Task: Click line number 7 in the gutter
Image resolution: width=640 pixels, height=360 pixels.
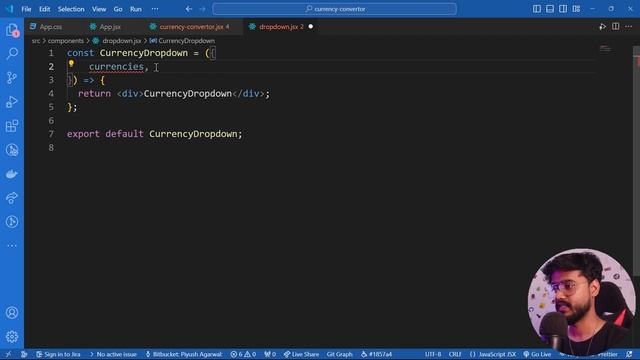Action: [x=51, y=134]
